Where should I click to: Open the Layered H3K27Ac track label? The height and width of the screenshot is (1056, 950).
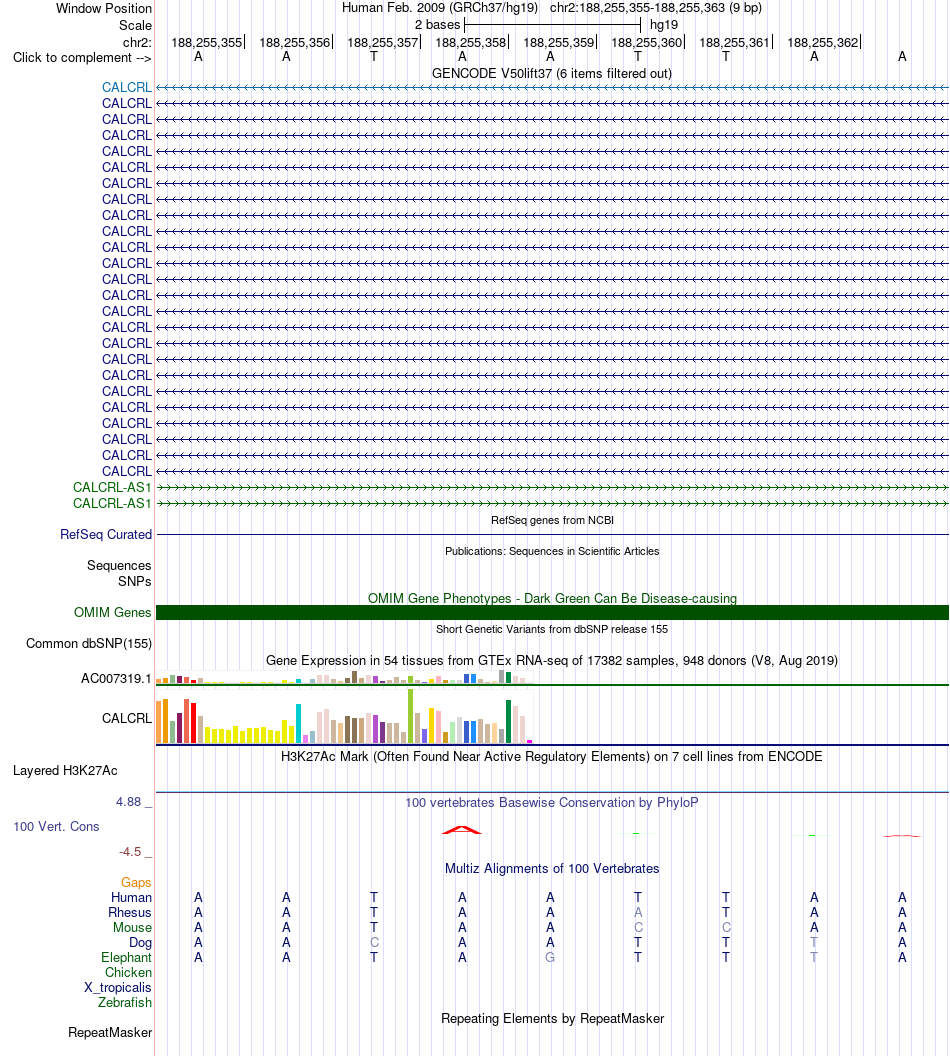coord(65,771)
